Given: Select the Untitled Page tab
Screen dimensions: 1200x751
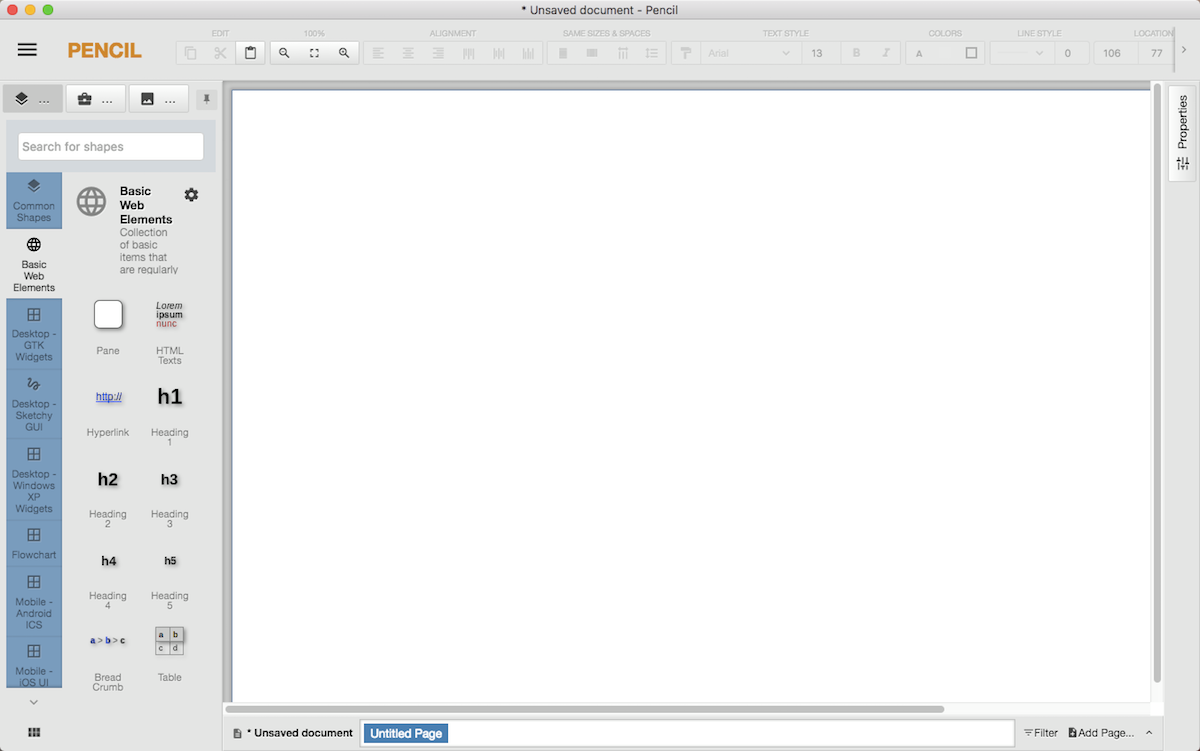Looking at the screenshot, I should pos(406,733).
